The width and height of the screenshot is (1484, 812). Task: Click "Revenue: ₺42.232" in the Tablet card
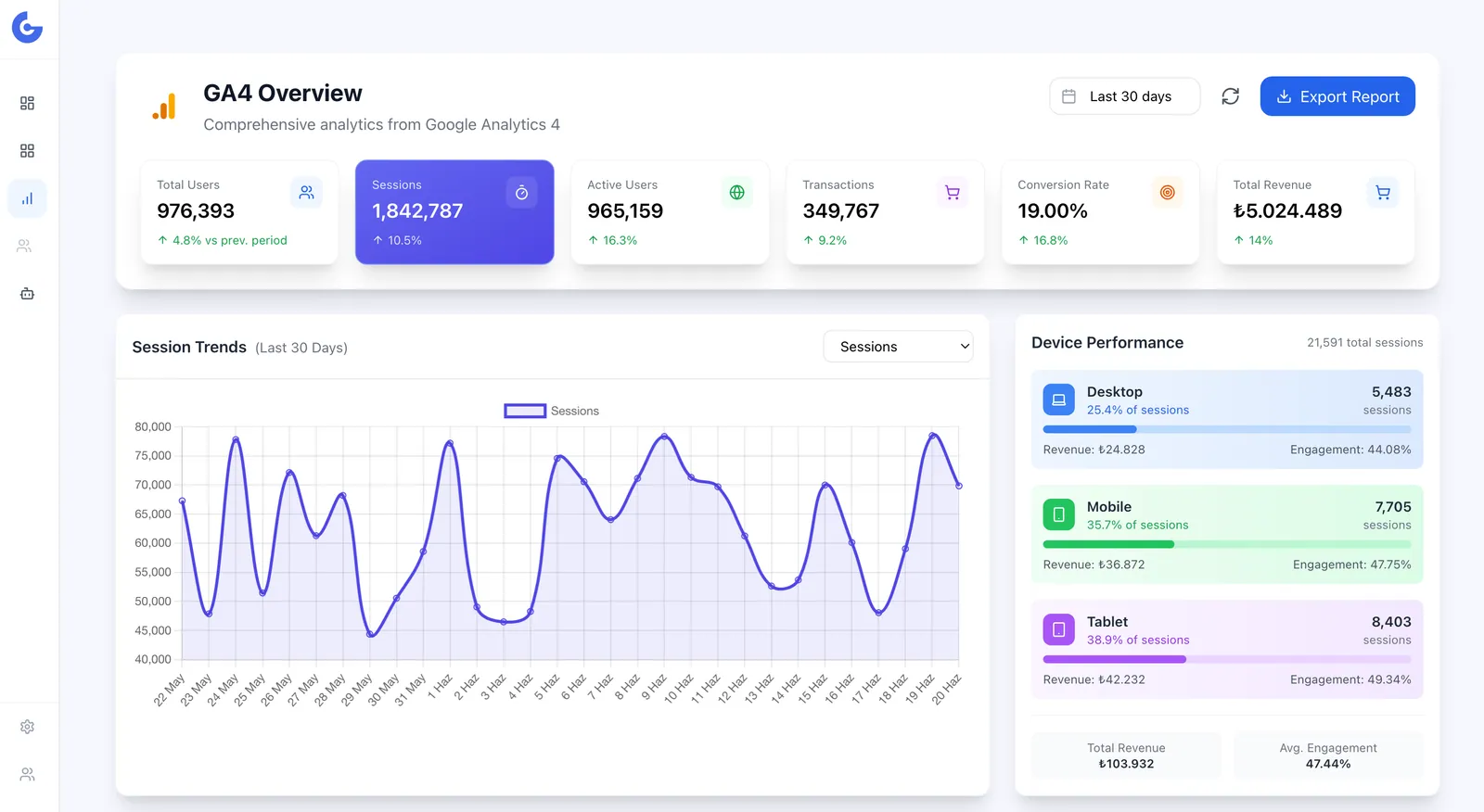(1094, 679)
